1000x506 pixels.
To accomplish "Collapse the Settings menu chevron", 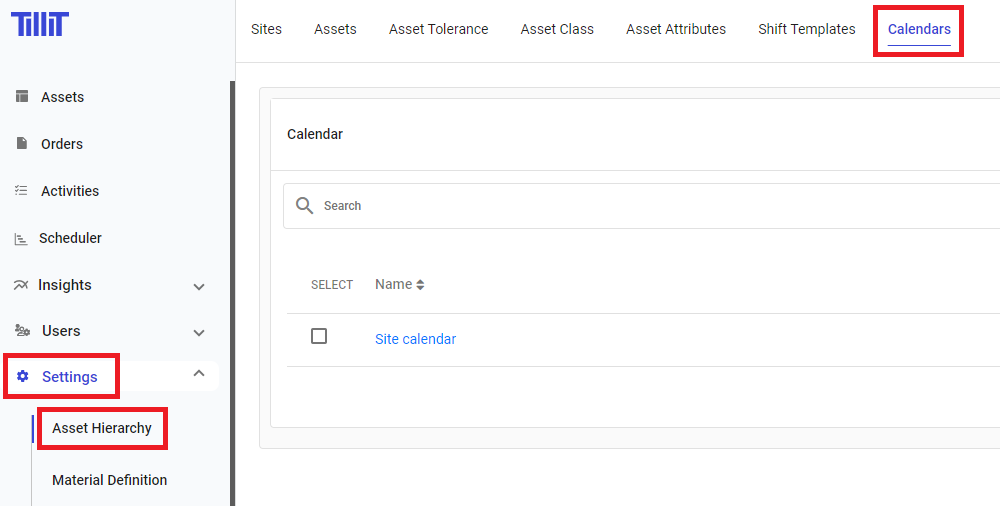I will [x=199, y=374].
